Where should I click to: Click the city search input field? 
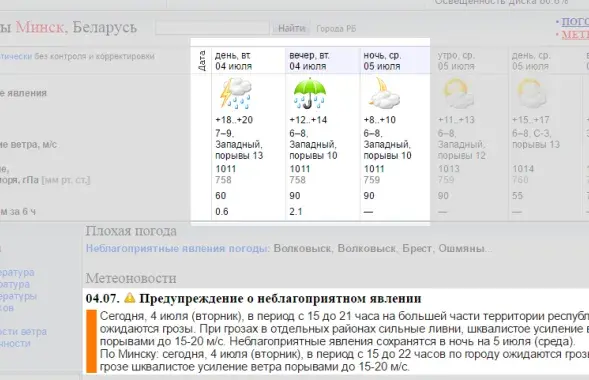point(212,28)
